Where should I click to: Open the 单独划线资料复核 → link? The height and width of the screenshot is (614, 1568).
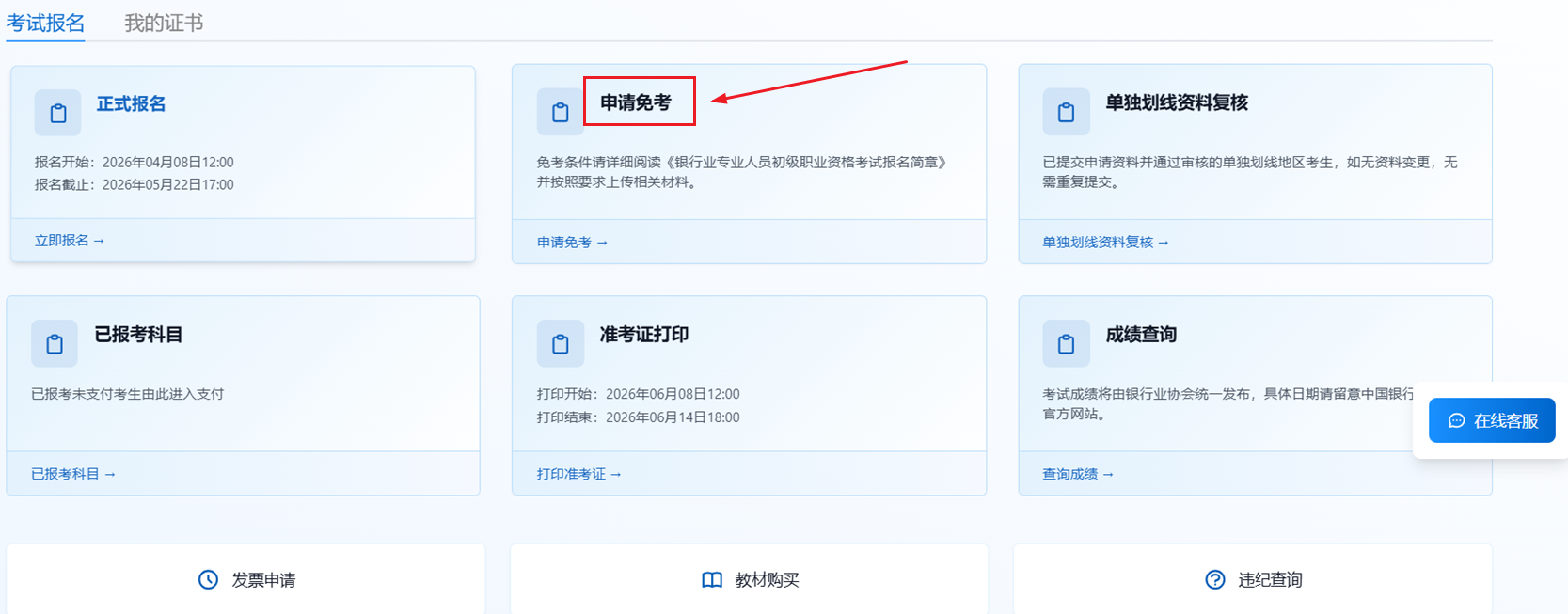(x=1105, y=243)
